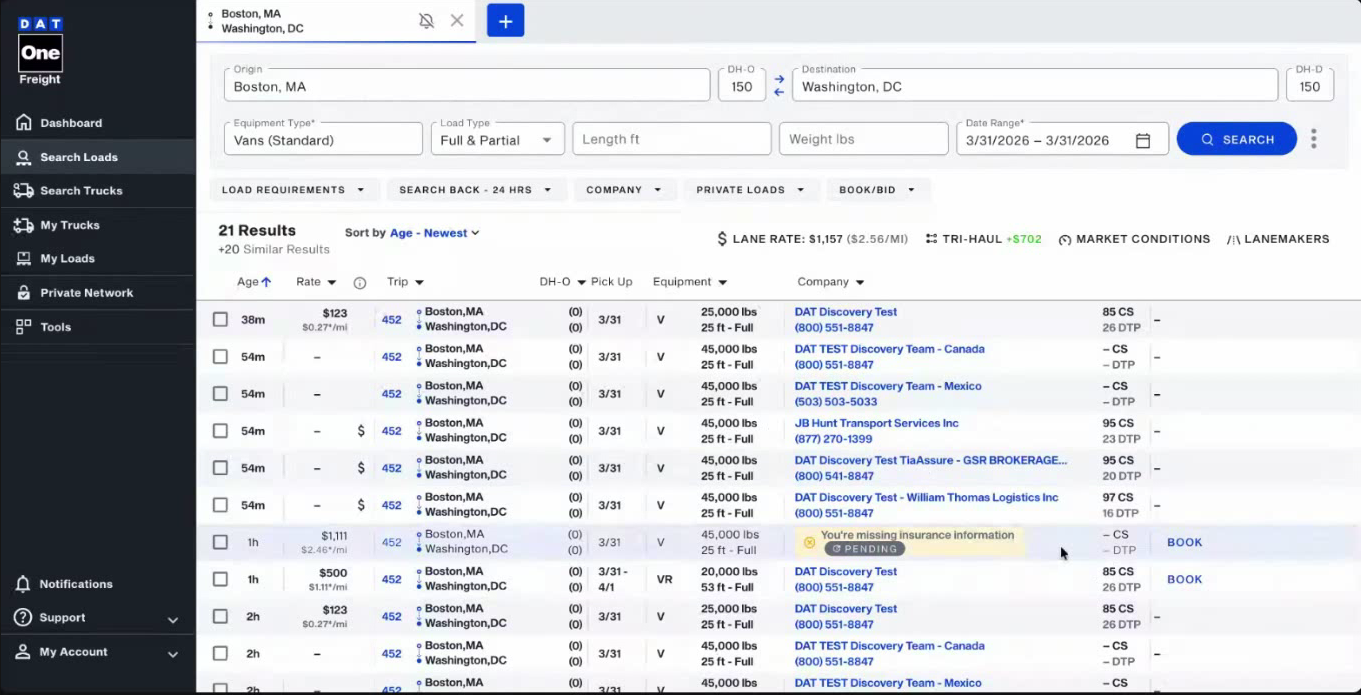Click BOOK for the $500 load
The width and height of the screenshot is (1361, 695).
[x=1184, y=579]
